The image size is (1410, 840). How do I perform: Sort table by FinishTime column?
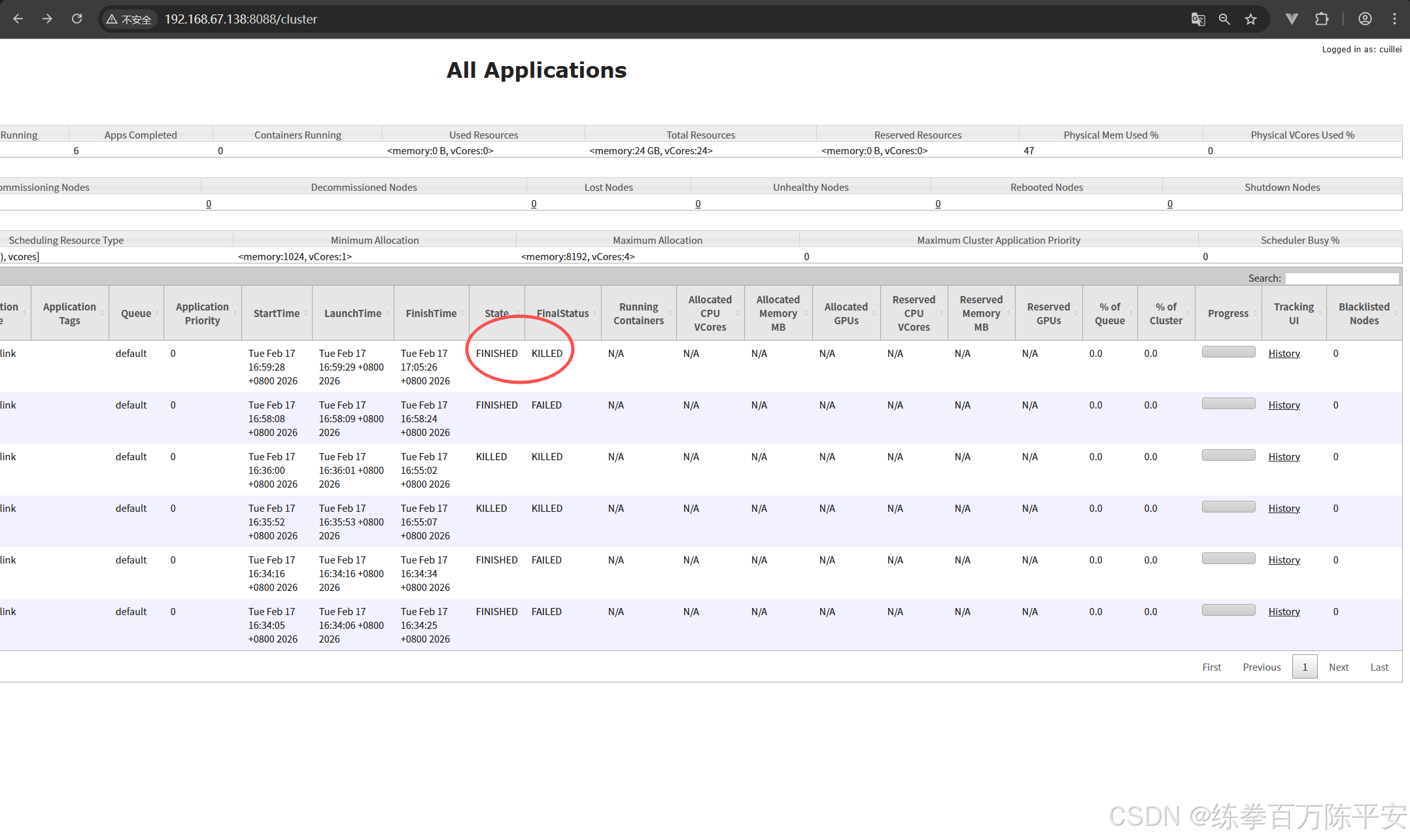click(431, 313)
